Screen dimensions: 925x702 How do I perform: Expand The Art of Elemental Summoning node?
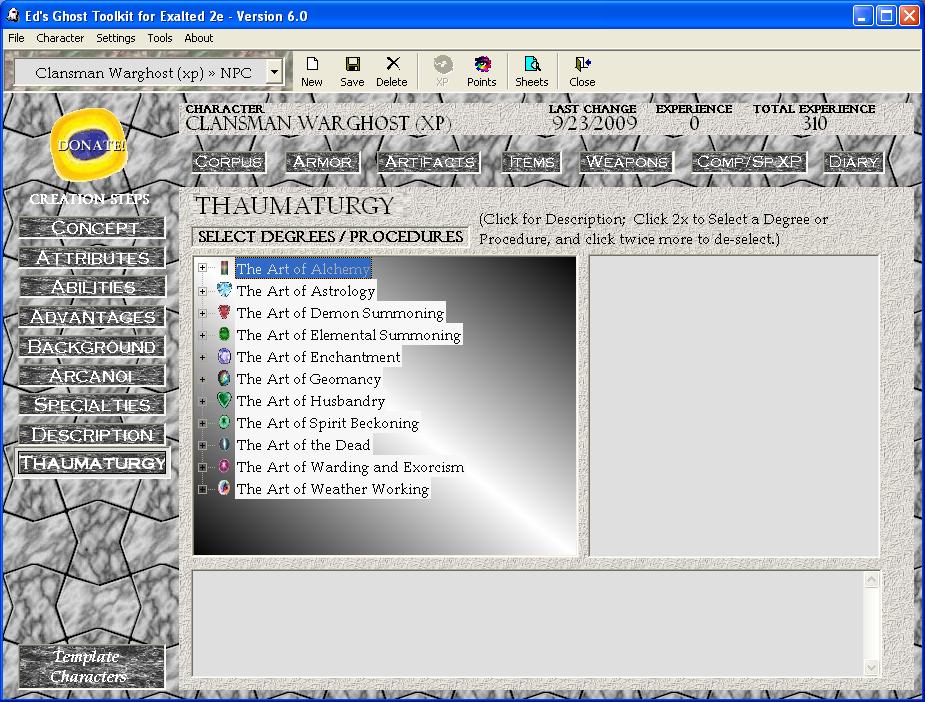[x=203, y=335]
